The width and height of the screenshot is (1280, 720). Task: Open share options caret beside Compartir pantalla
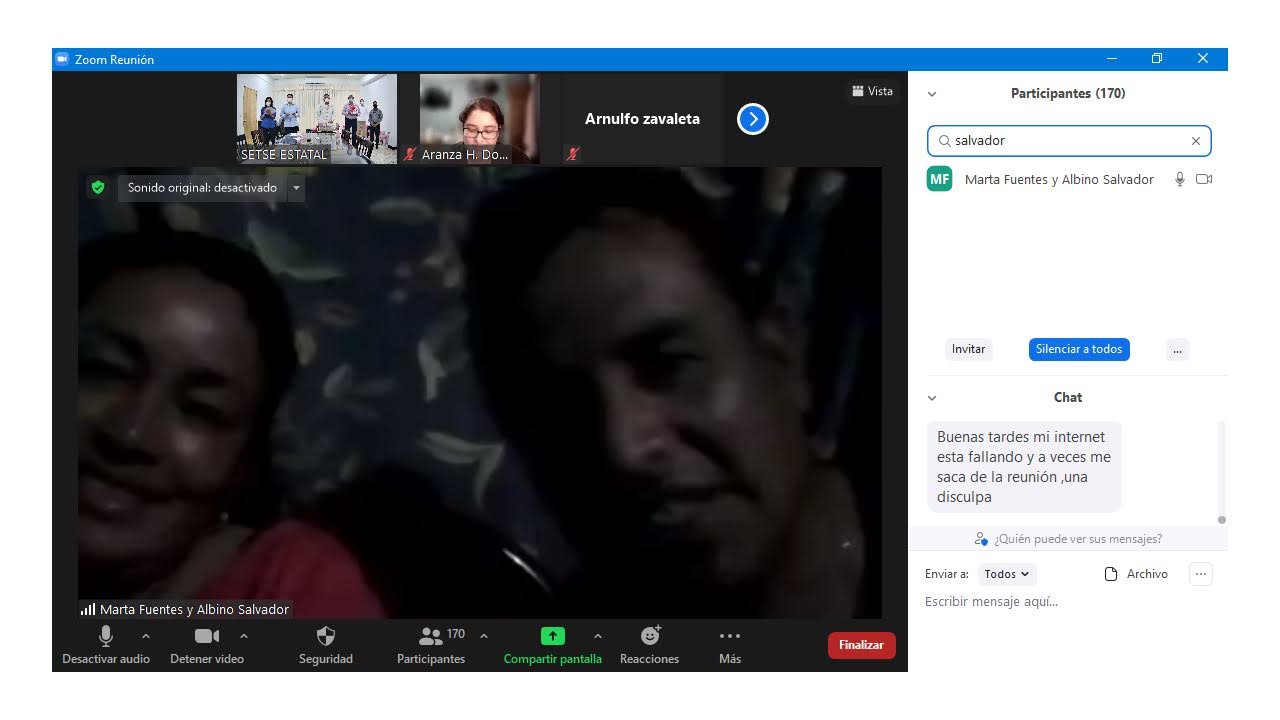point(598,636)
